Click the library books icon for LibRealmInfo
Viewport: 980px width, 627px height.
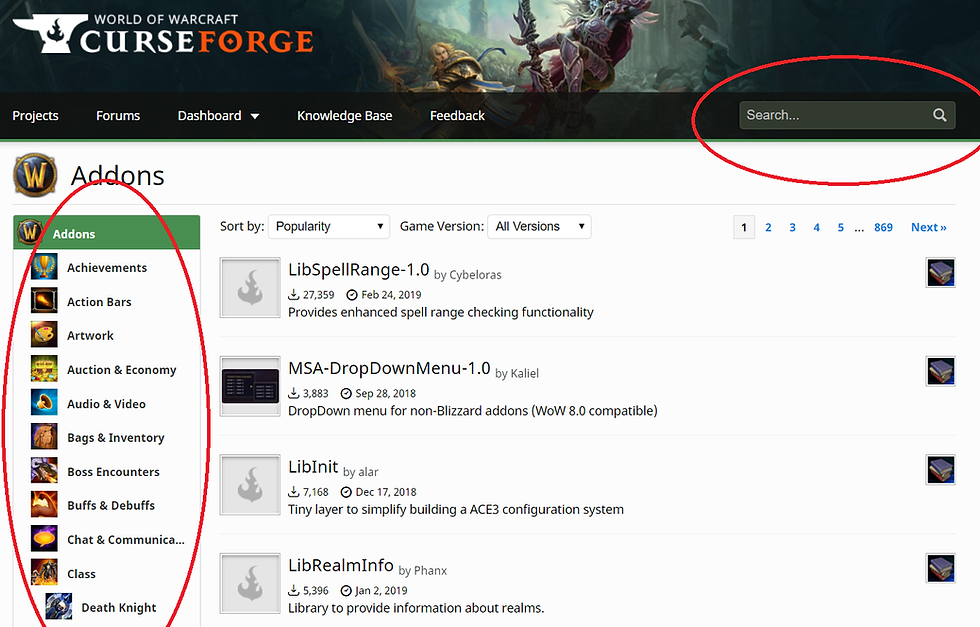click(941, 569)
